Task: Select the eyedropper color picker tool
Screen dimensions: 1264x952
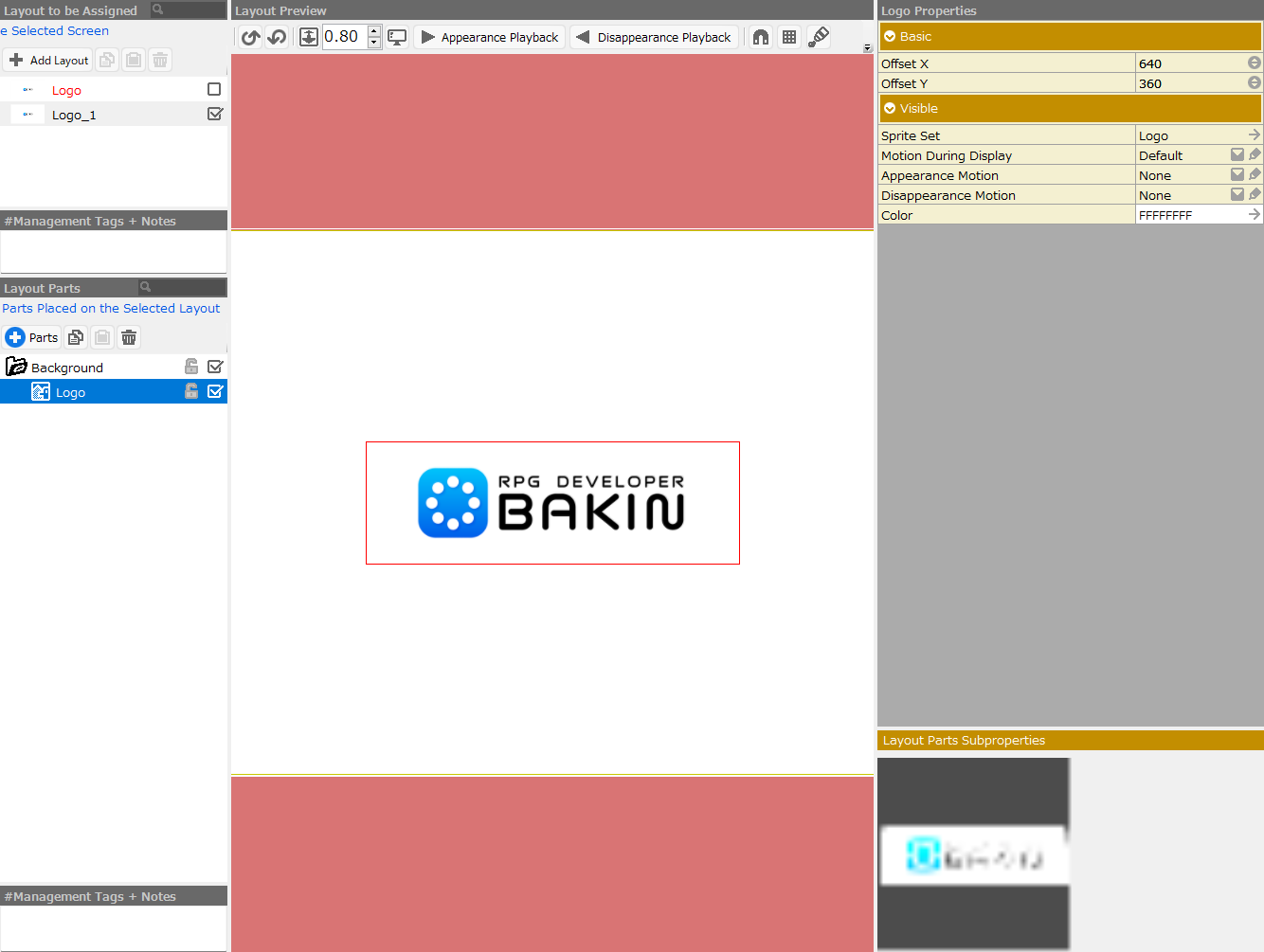Action: 819,37
